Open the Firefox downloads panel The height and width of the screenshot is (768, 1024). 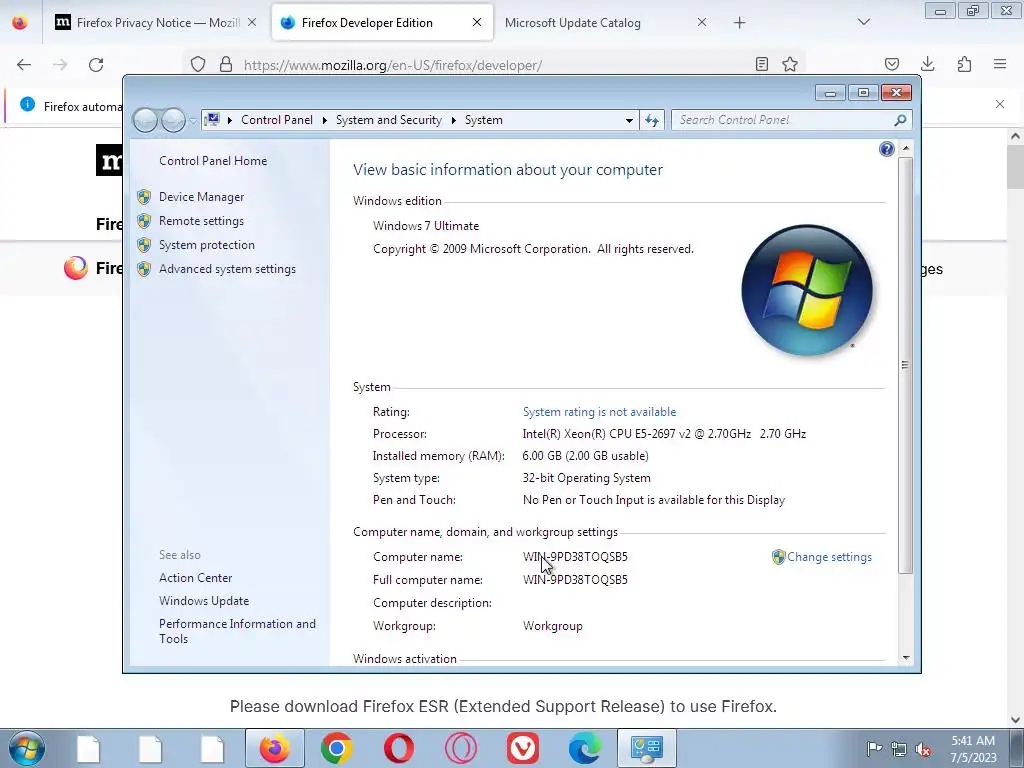[927, 64]
